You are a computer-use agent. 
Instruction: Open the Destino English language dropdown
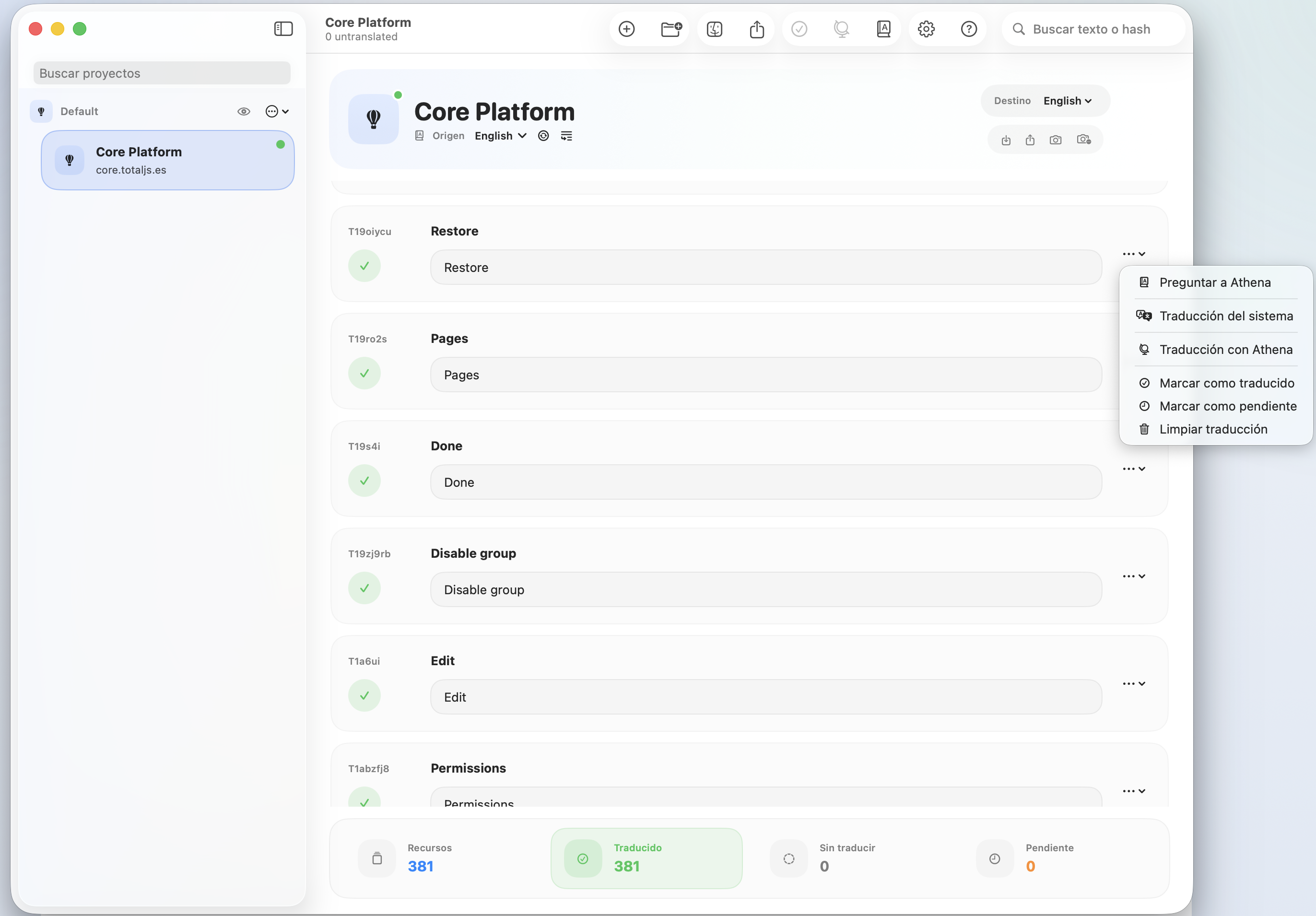(x=1067, y=100)
